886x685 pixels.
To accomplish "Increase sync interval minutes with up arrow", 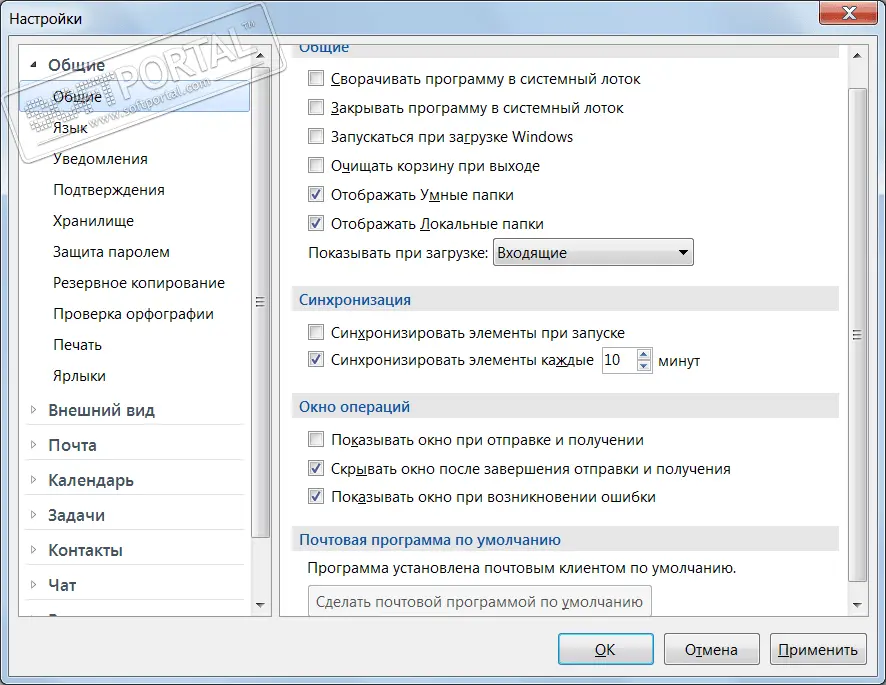I will [x=643, y=355].
